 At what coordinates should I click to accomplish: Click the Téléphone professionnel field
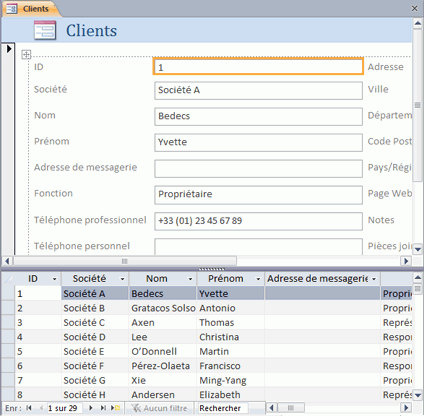tap(258, 221)
